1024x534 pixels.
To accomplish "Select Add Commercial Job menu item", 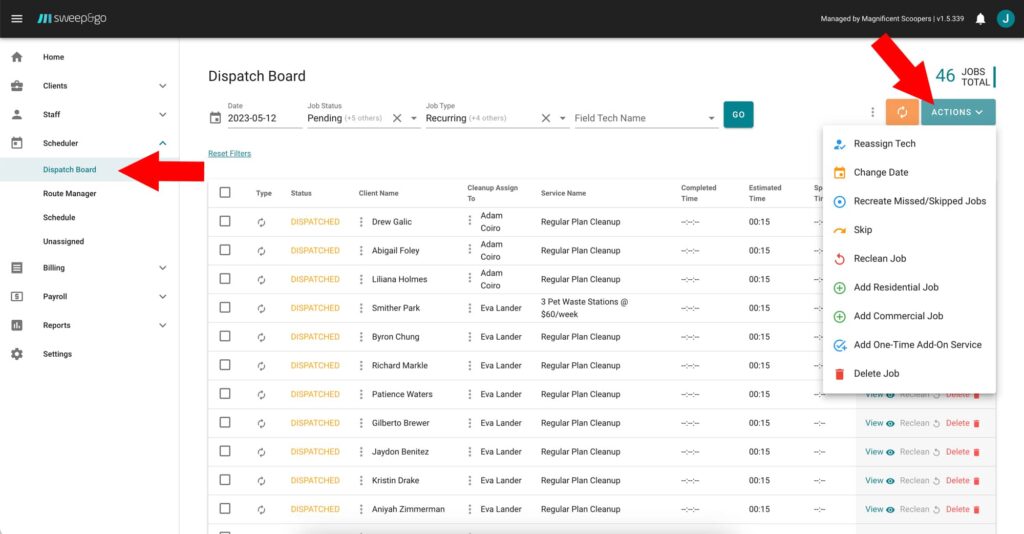I will tap(897, 316).
